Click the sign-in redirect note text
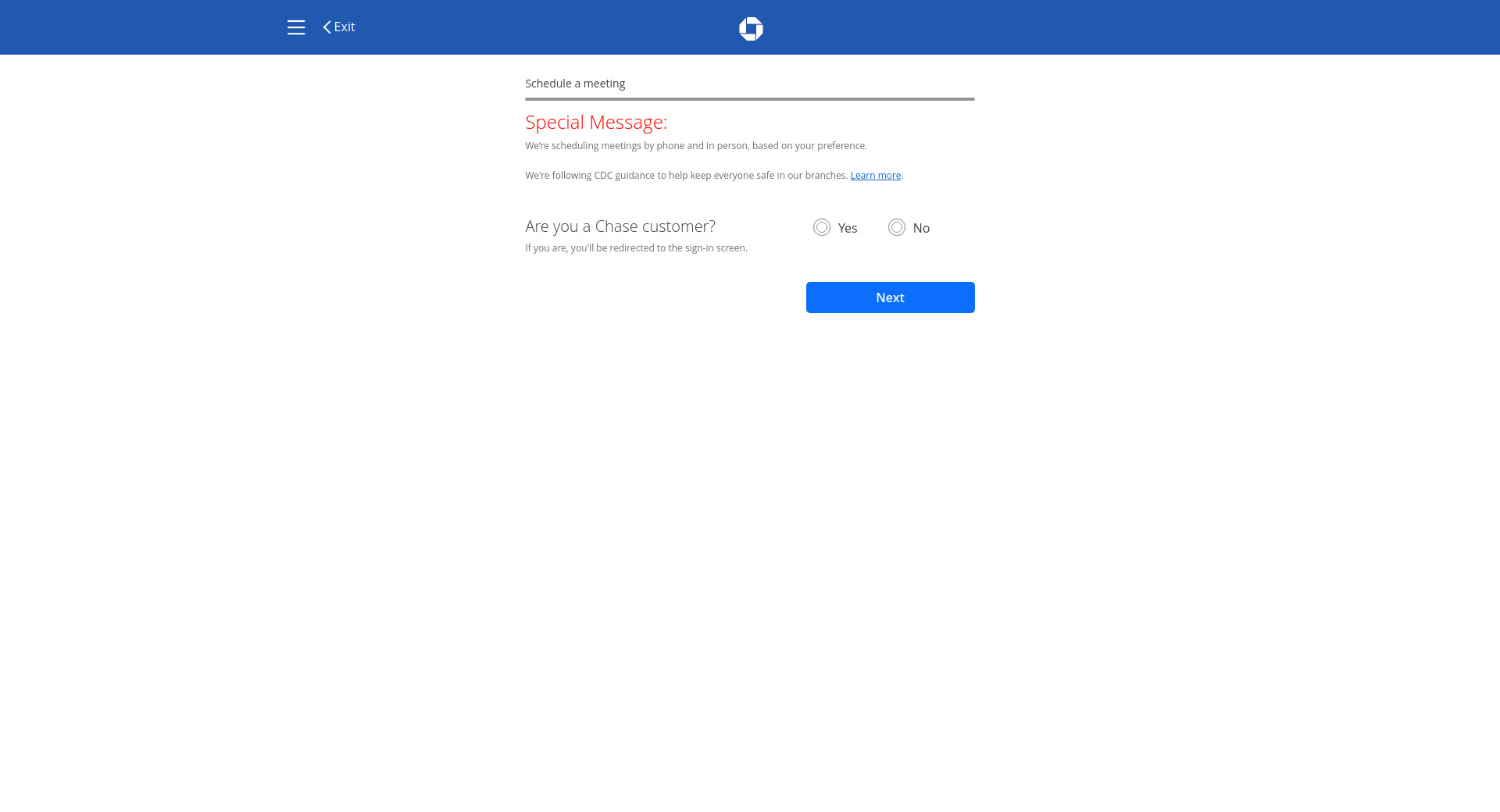 [x=636, y=248]
